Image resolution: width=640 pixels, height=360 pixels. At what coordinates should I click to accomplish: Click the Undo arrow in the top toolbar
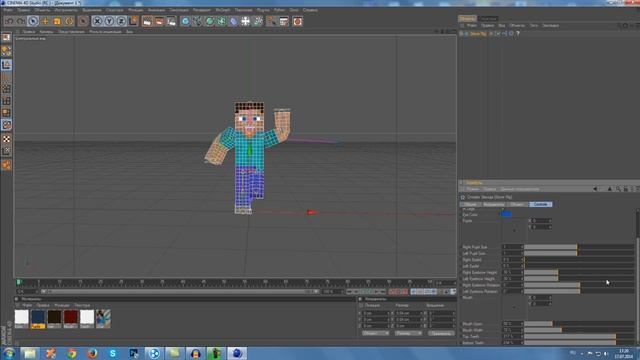[9, 21]
